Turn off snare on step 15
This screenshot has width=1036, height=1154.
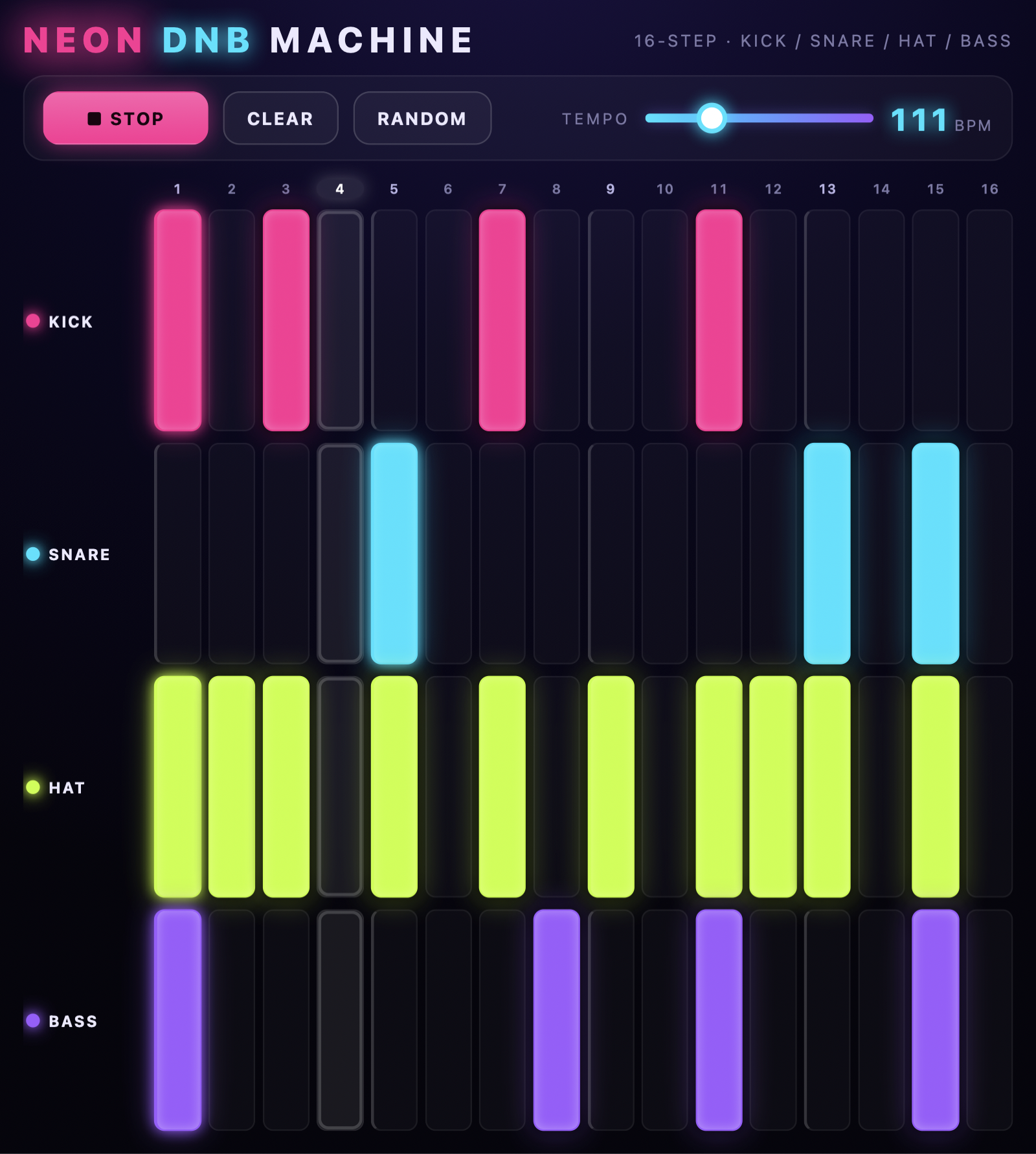point(935,554)
